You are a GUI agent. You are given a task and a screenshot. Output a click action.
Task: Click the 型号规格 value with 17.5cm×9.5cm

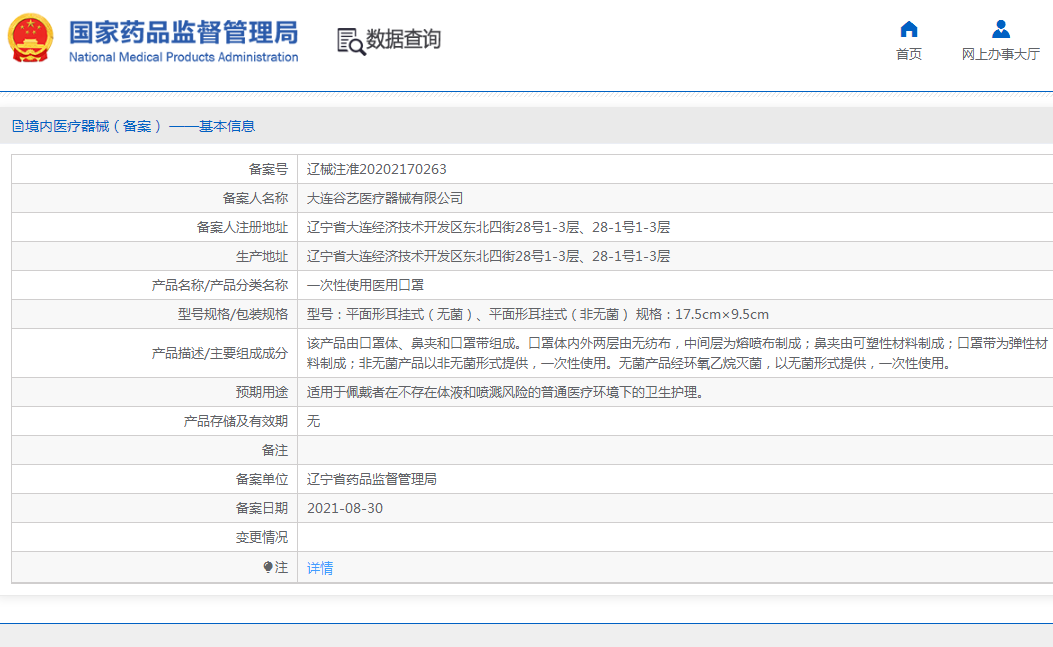coord(537,314)
